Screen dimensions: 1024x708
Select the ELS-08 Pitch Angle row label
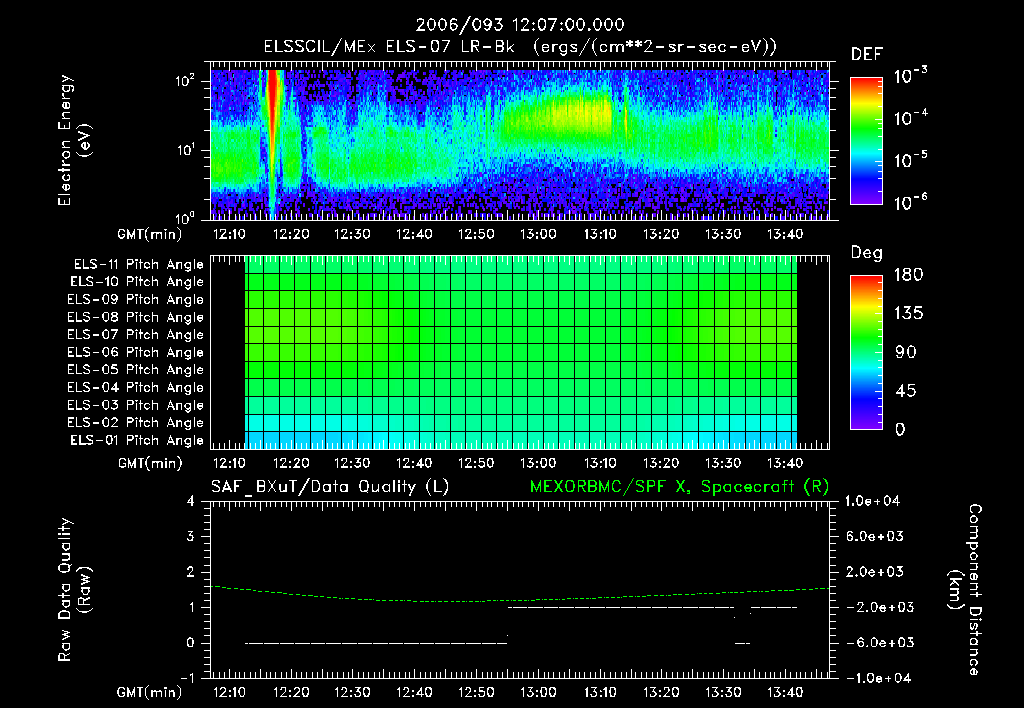pyautogui.click(x=136, y=317)
